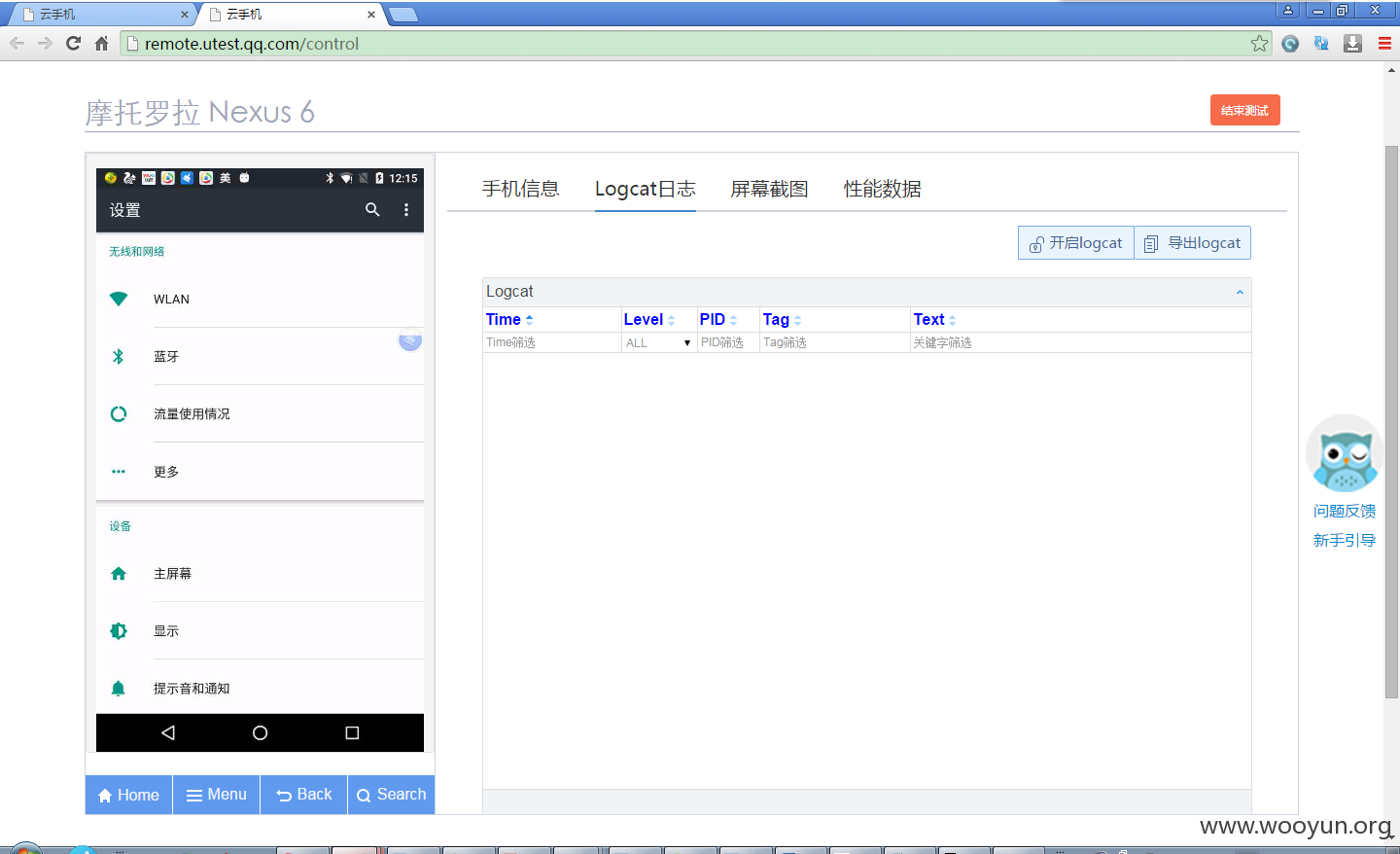
Task: Sort logcat by Level column
Action: coord(649,319)
